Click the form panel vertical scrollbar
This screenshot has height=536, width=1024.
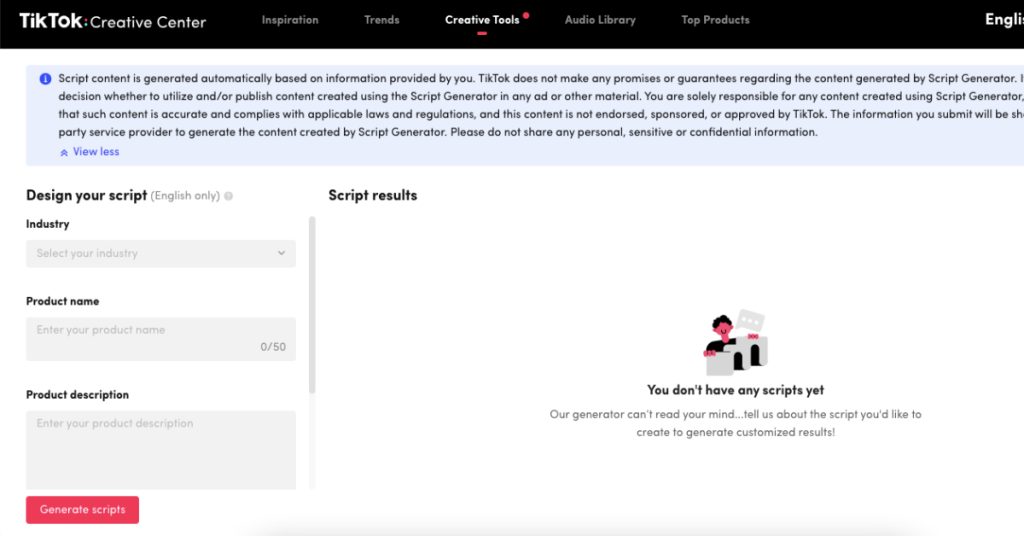(x=312, y=305)
